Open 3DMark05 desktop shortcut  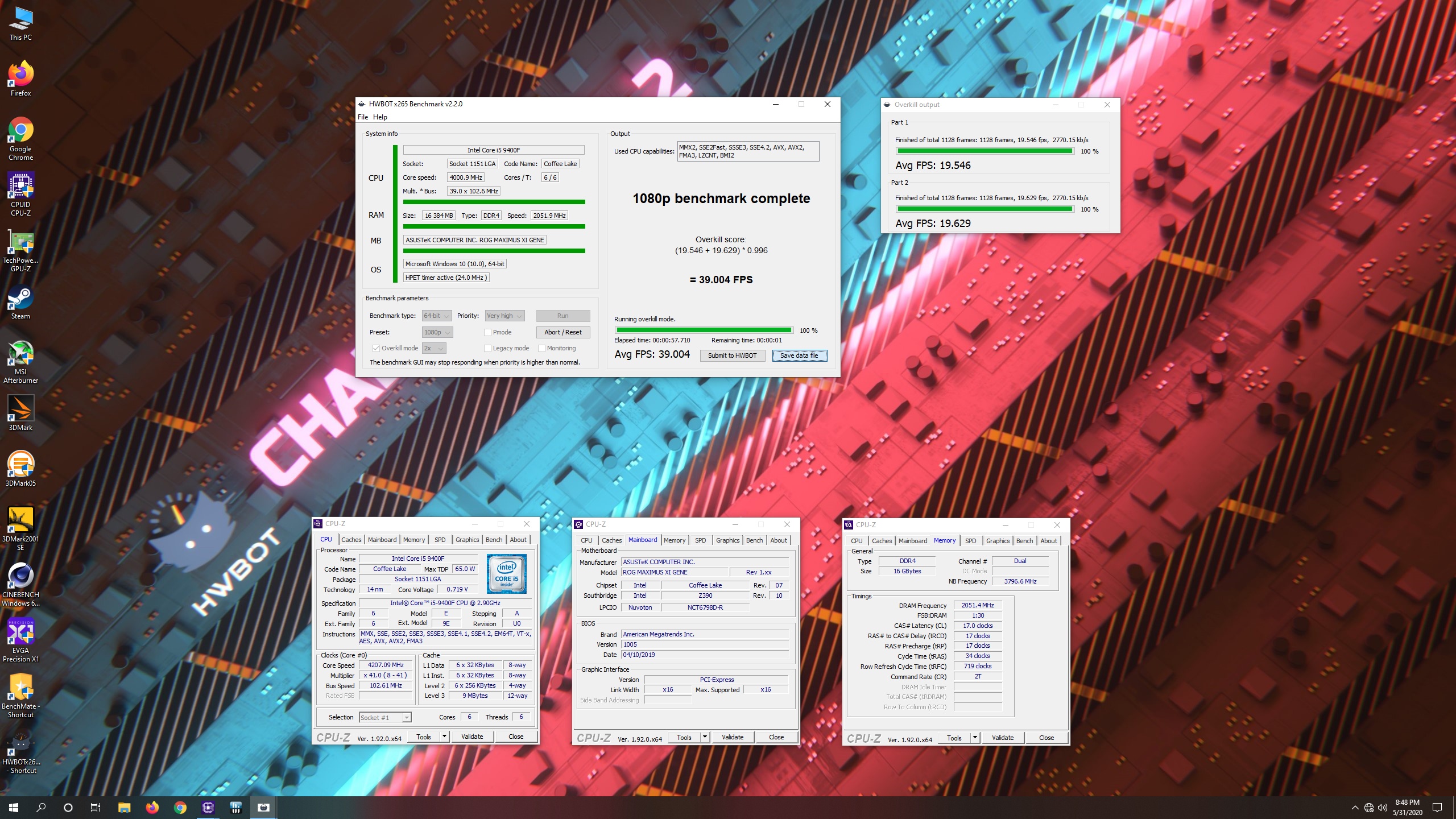(x=20, y=469)
